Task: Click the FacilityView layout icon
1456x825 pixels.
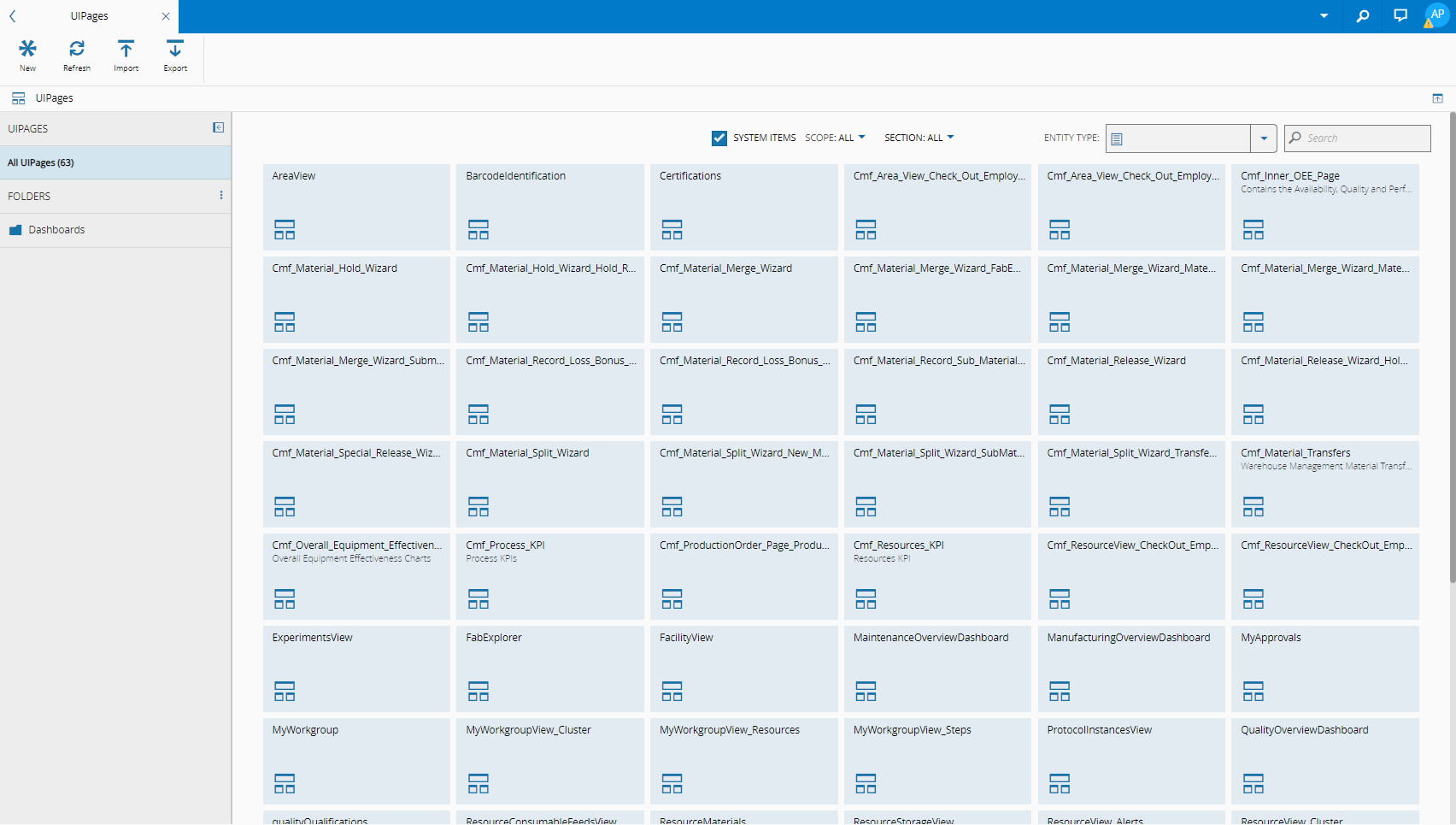Action: (x=672, y=692)
